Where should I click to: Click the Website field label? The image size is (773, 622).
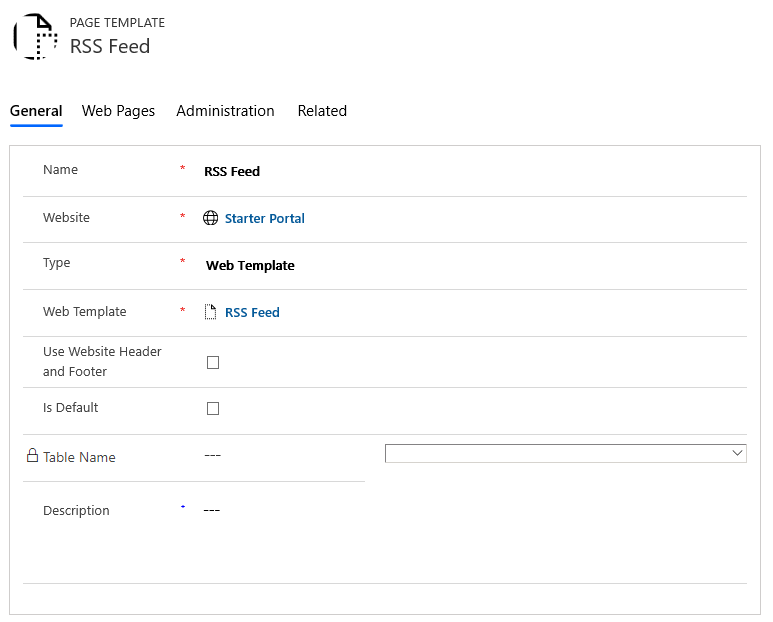(x=67, y=217)
